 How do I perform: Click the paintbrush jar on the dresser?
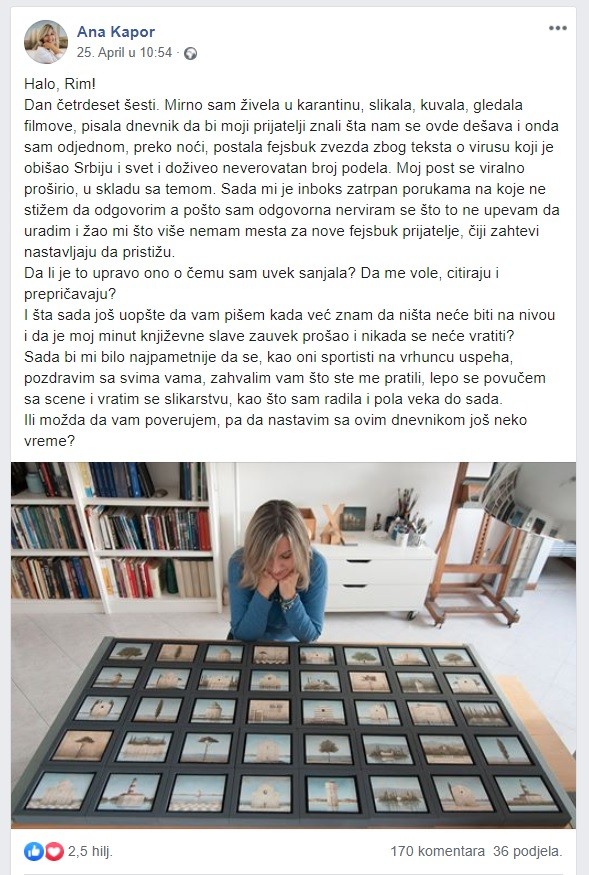pyautogui.click(x=412, y=525)
